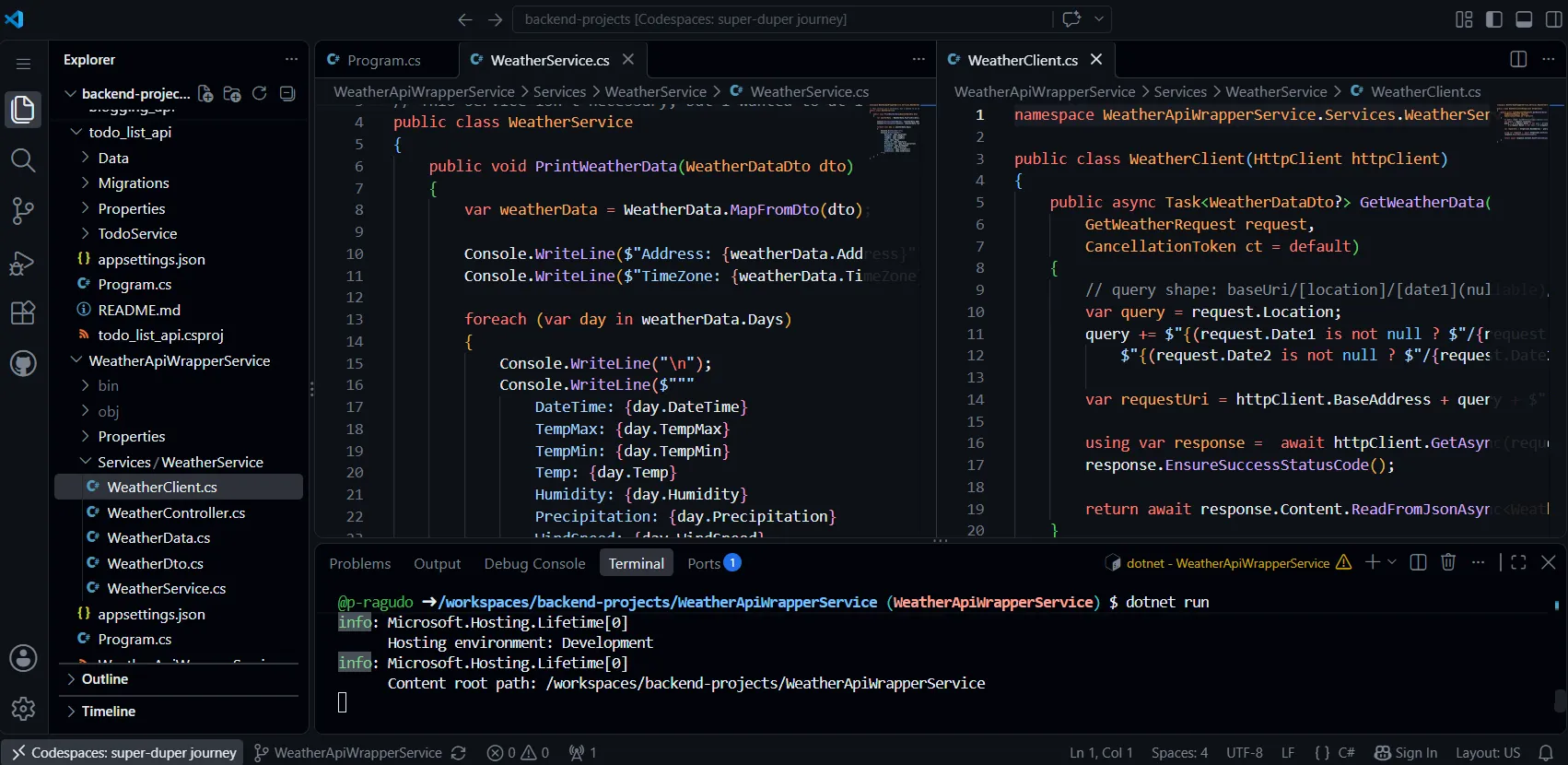
Task: Open the GitHub view in activity bar
Action: [23, 363]
